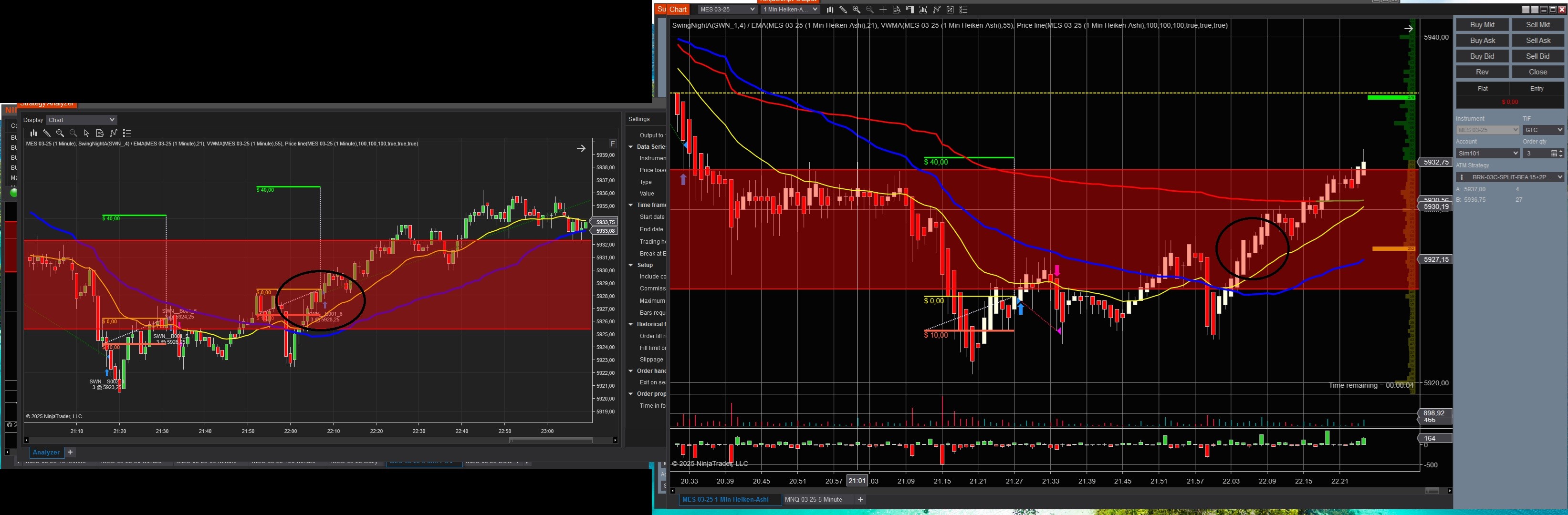Open the MES 03-25 instrument dropdown

click(x=727, y=10)
